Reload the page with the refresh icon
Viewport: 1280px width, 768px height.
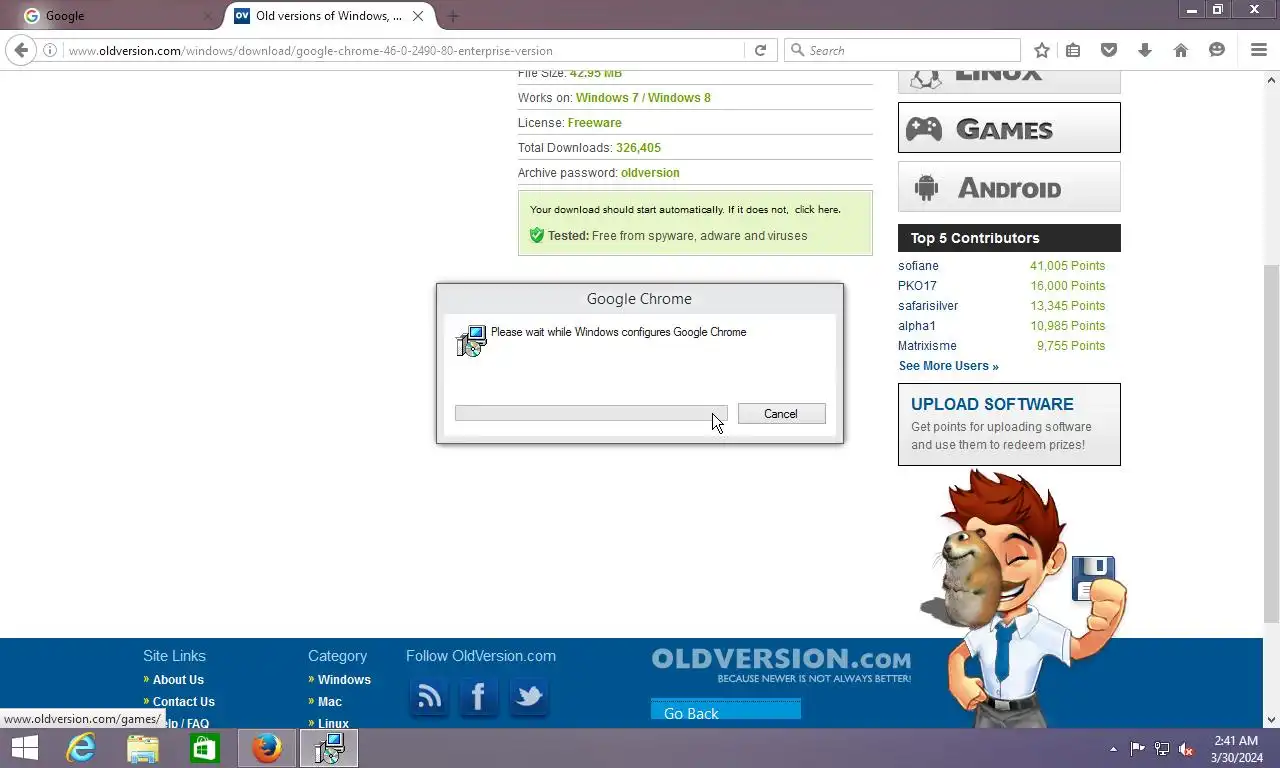tap(760, 50)
